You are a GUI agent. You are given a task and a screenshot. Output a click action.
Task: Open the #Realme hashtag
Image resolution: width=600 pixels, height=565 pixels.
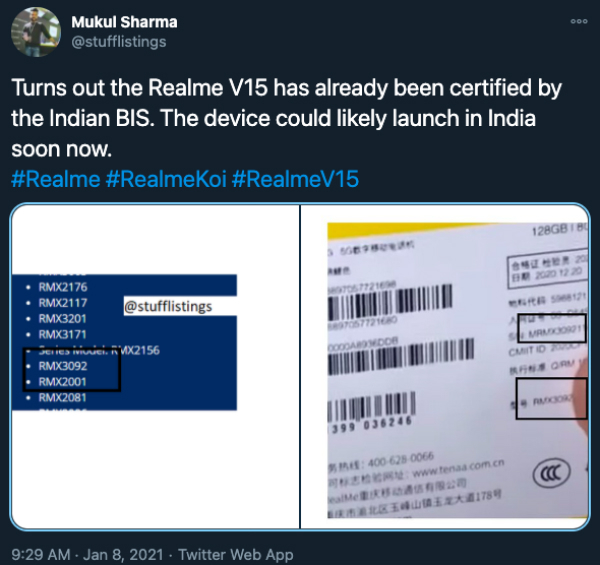point(56,179)
